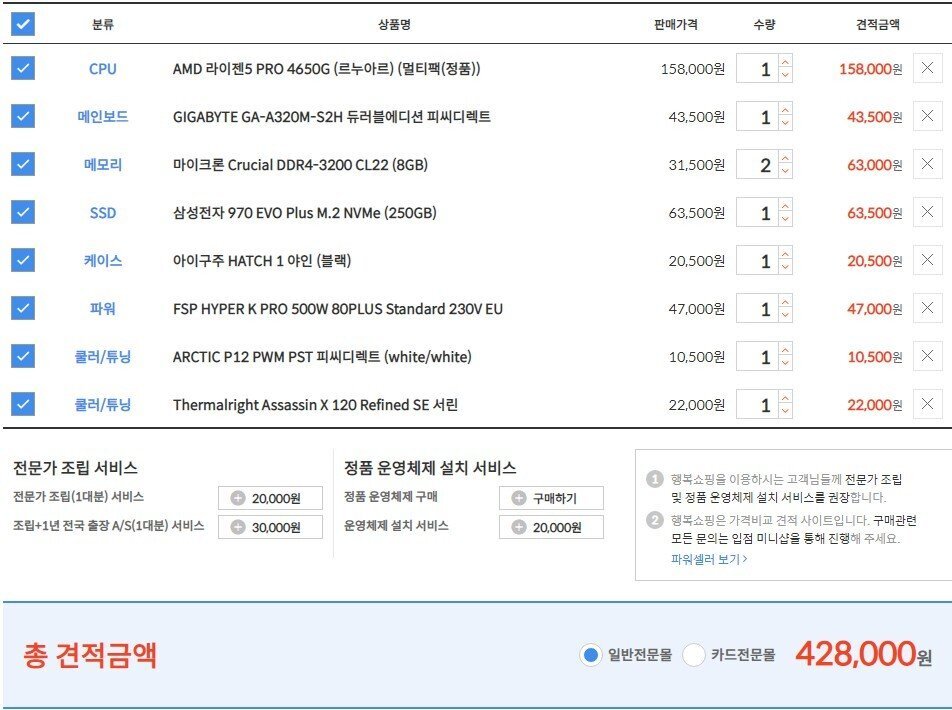The image size is (952, 710).
Task: Click plus icon for 운영체제 설치 20,000원
Action: (518, 527)
